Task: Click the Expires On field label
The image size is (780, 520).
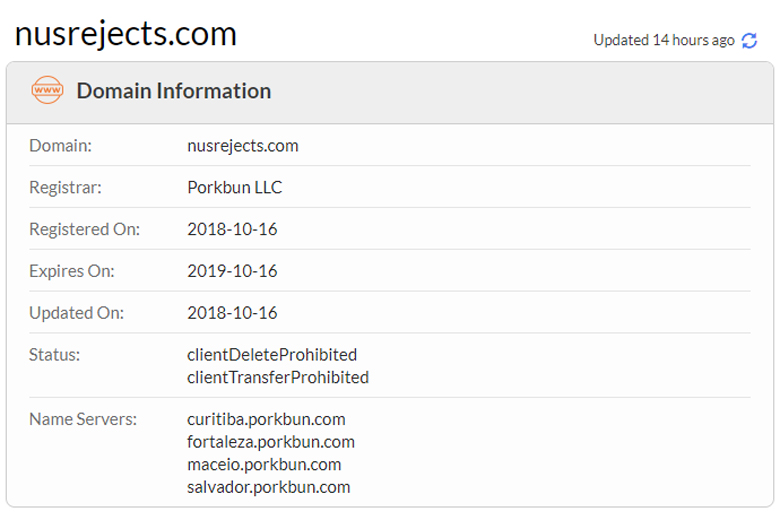Action: coord(72,271)
